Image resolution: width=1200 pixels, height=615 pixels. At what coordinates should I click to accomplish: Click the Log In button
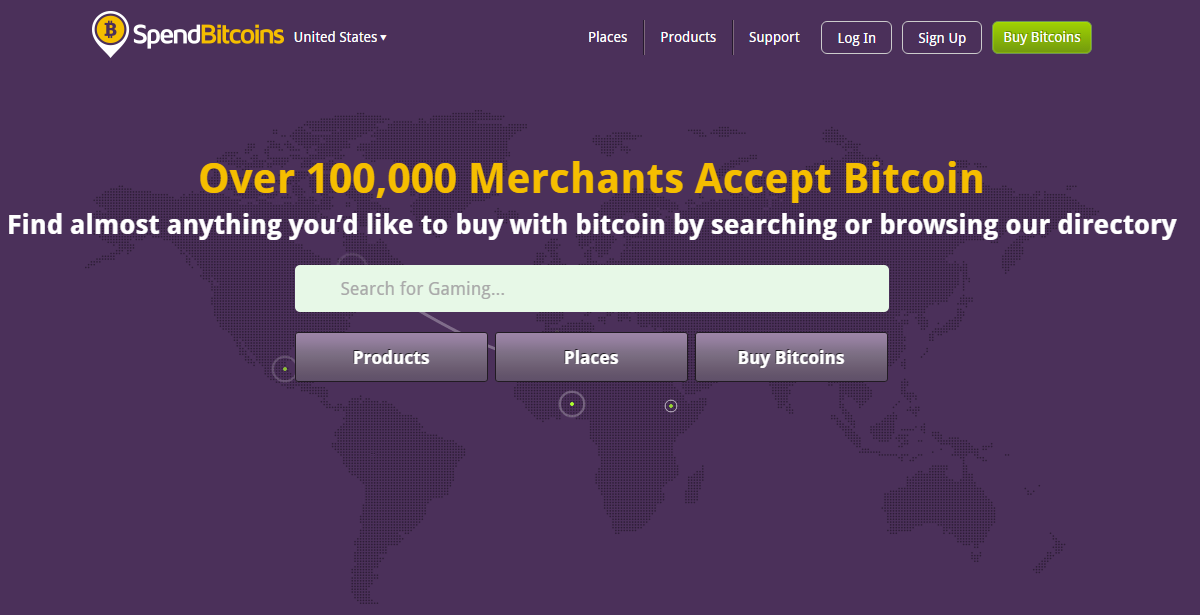(856, 38)
